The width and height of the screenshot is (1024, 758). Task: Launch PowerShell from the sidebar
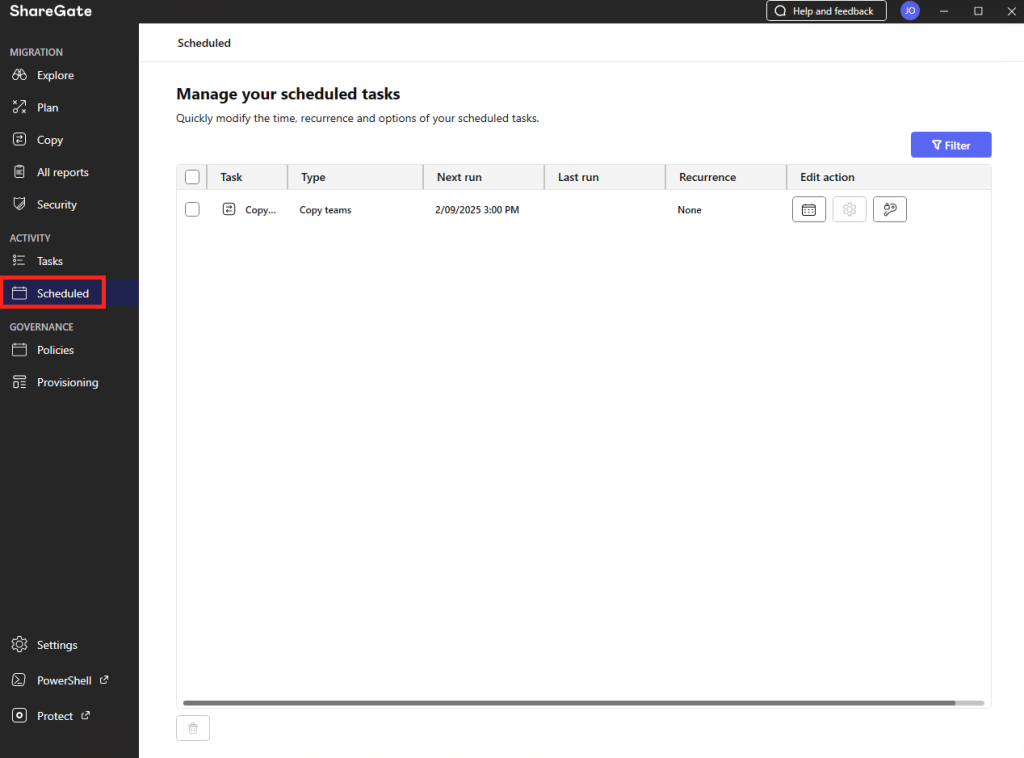pyautogui.click(x=63, y=680)
